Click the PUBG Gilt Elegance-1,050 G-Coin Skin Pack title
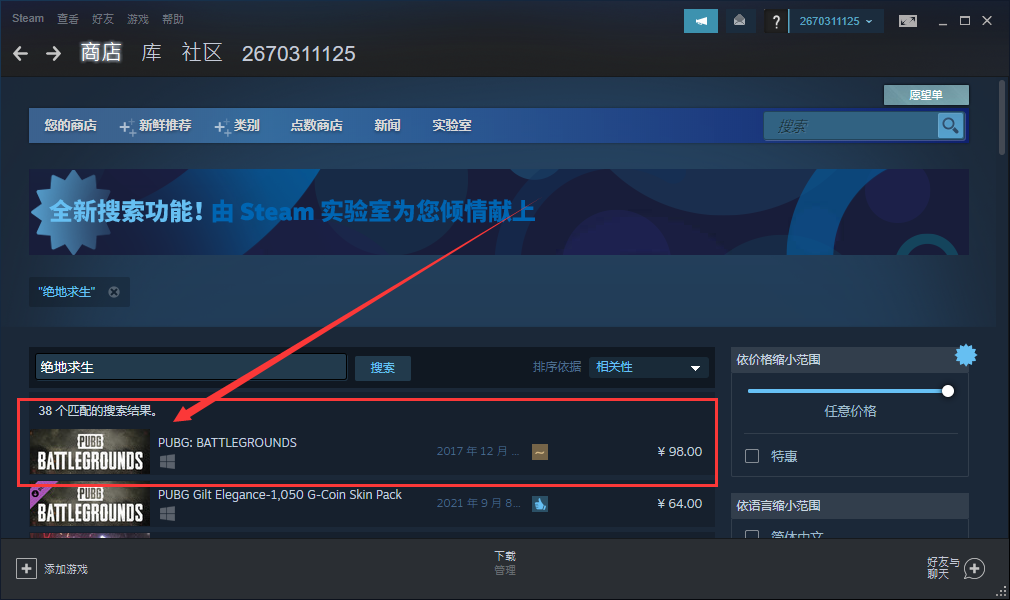The image size is (1010, 600). click(280, 495)
